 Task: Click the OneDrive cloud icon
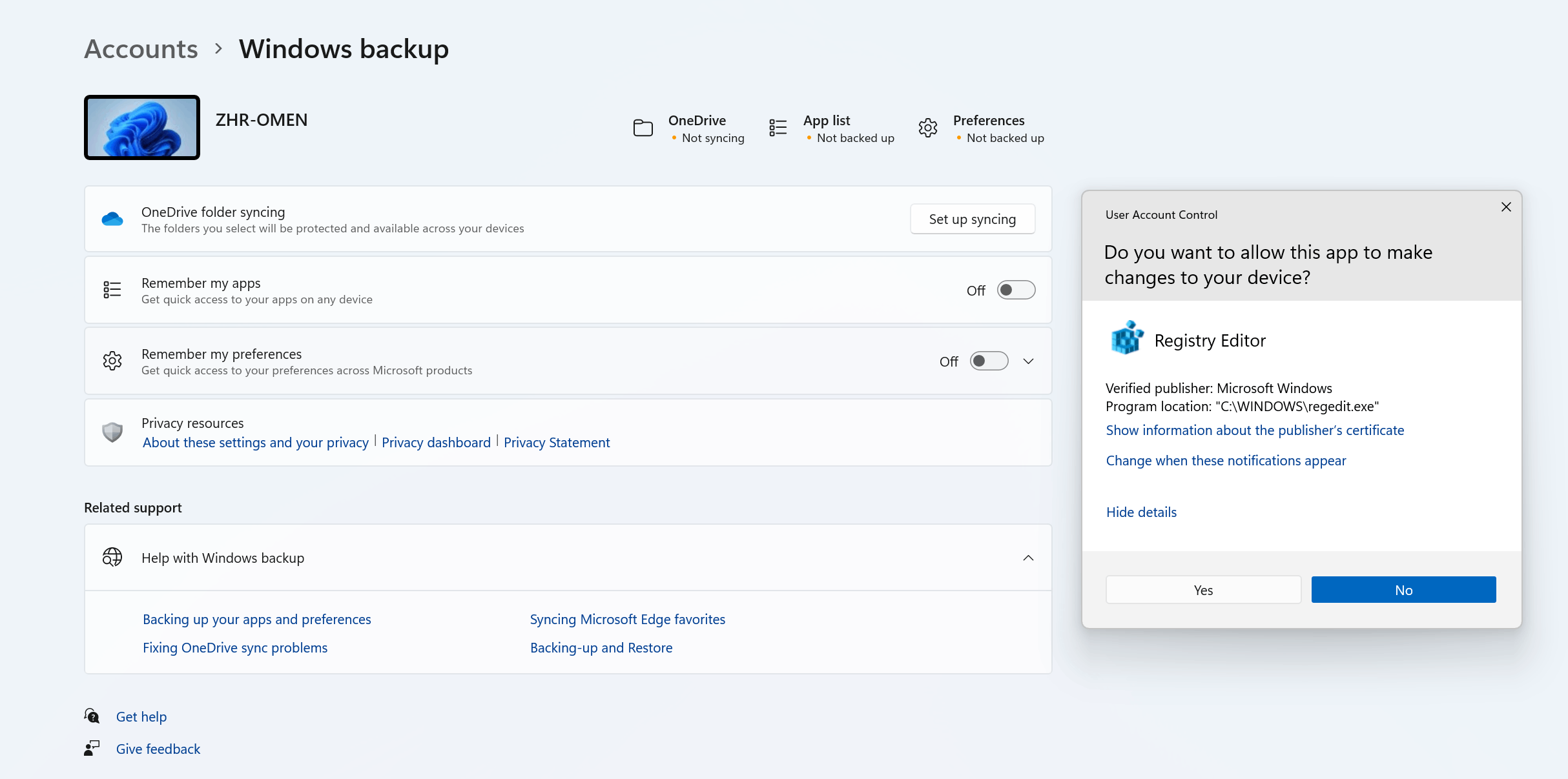[112, 219]
